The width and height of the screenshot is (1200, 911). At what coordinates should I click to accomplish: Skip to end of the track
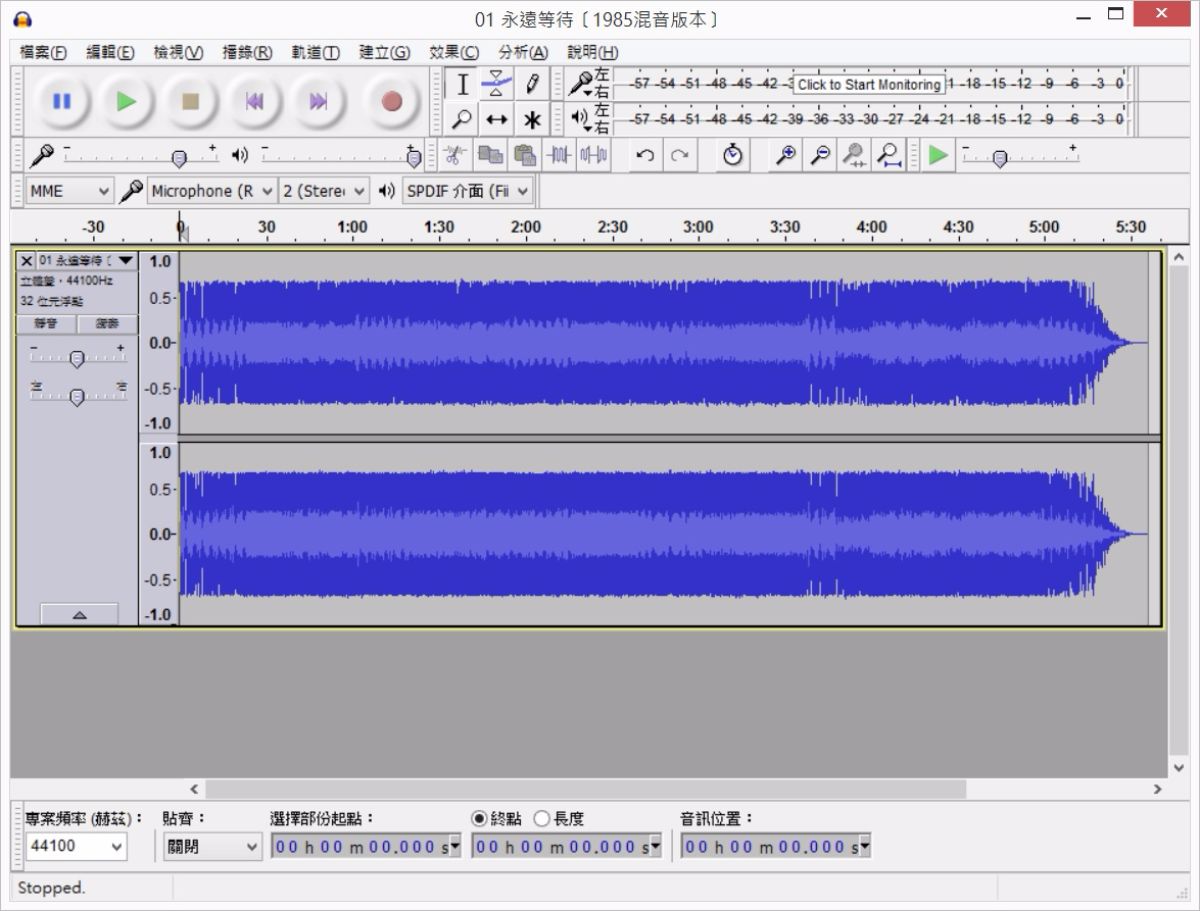pyautogui.click(x=318, y=101)
